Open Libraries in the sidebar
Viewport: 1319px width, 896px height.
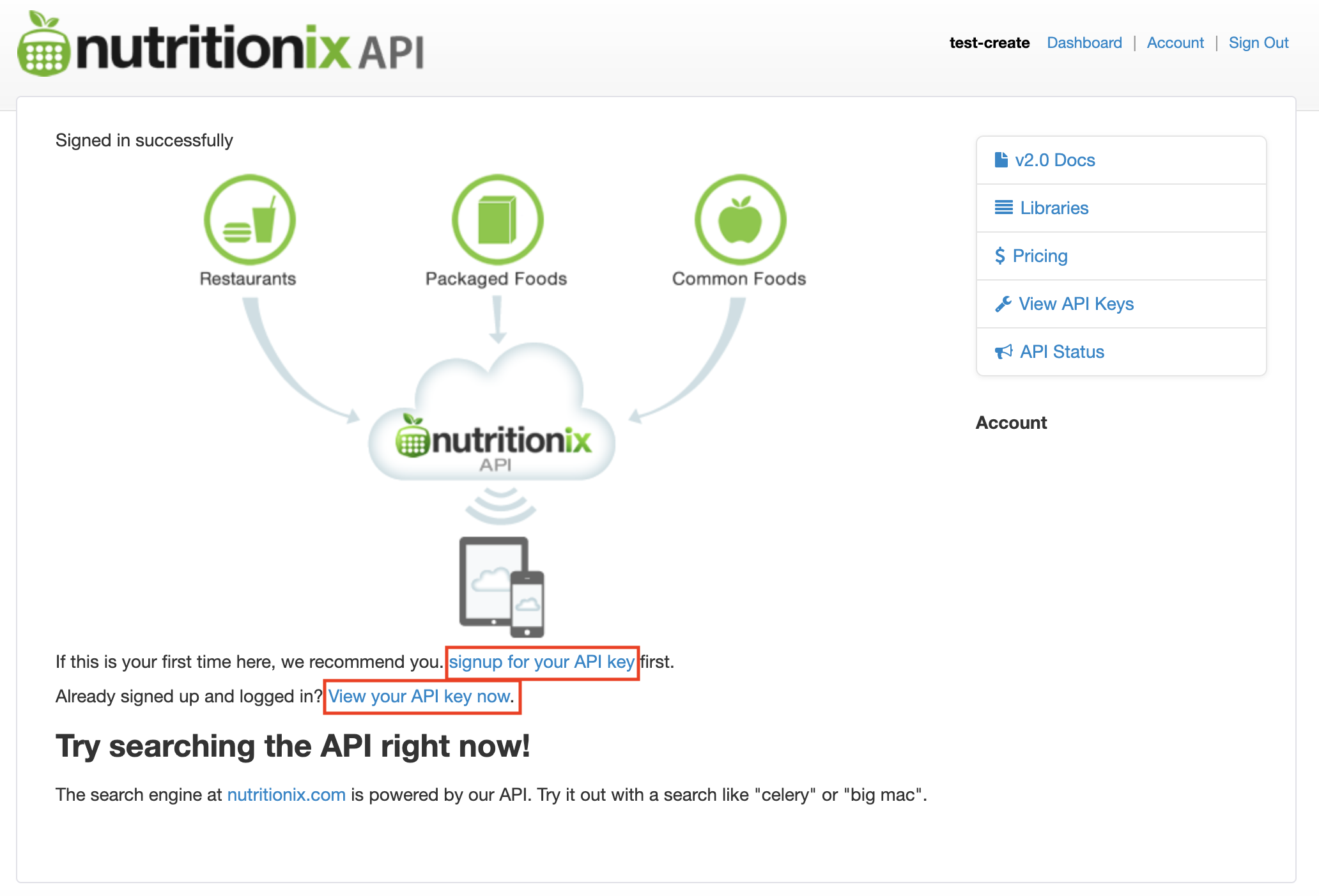1121,208
